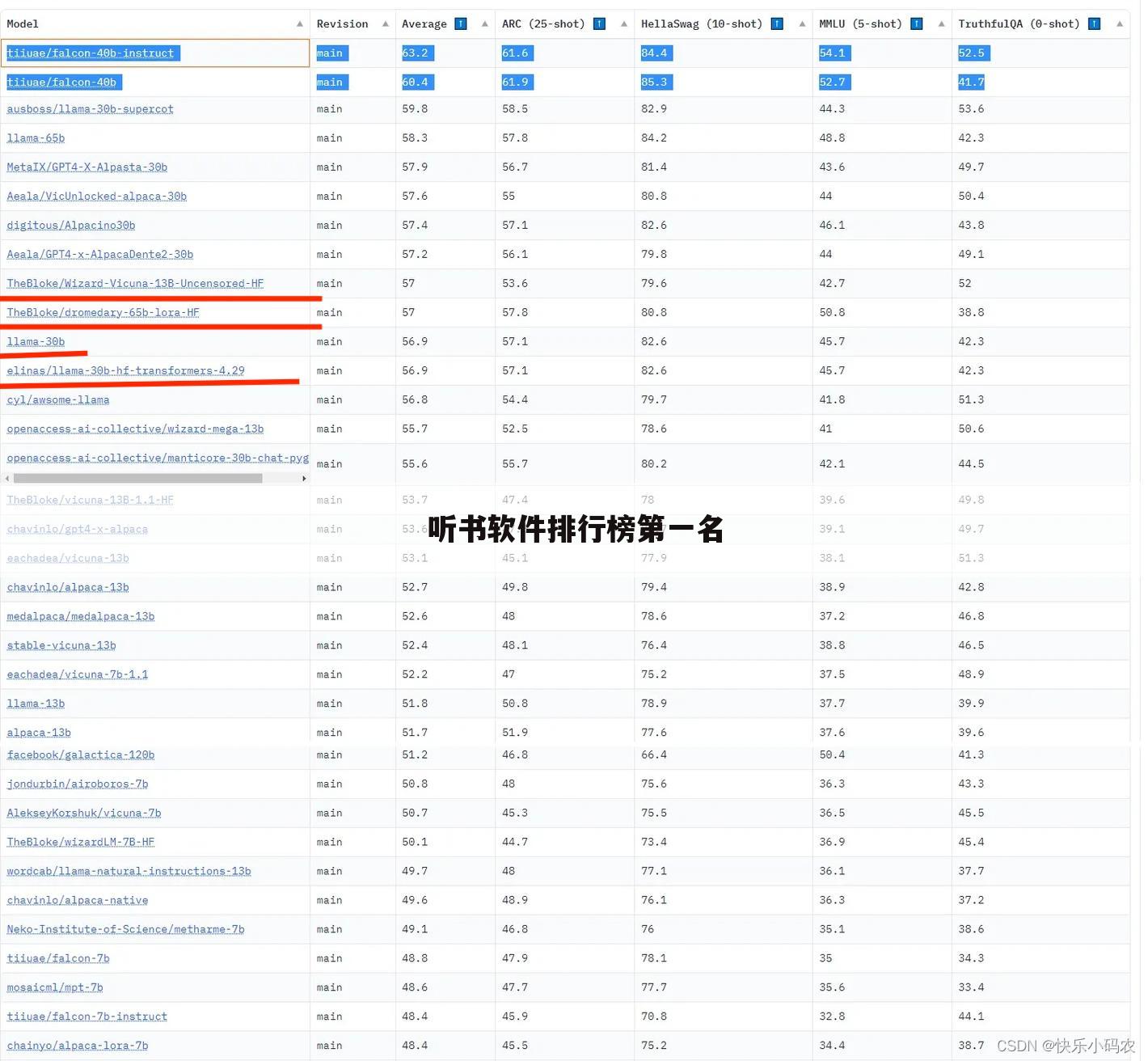Click MMLU value 50.4 in galactica-120b row

click(832, 755)
